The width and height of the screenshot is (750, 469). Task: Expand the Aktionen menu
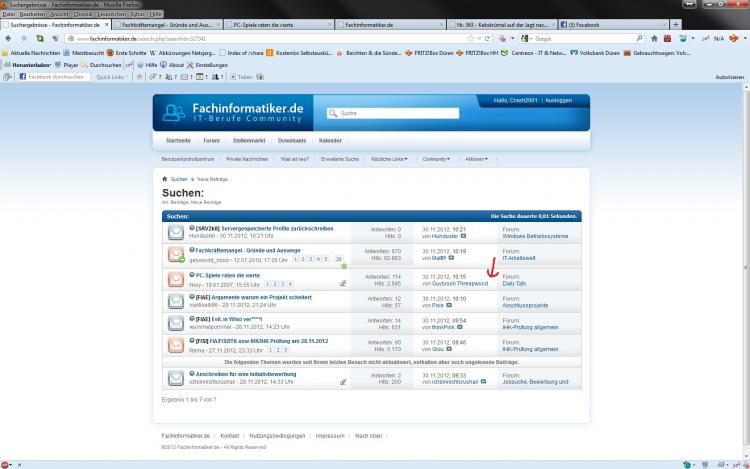[476, 159]
